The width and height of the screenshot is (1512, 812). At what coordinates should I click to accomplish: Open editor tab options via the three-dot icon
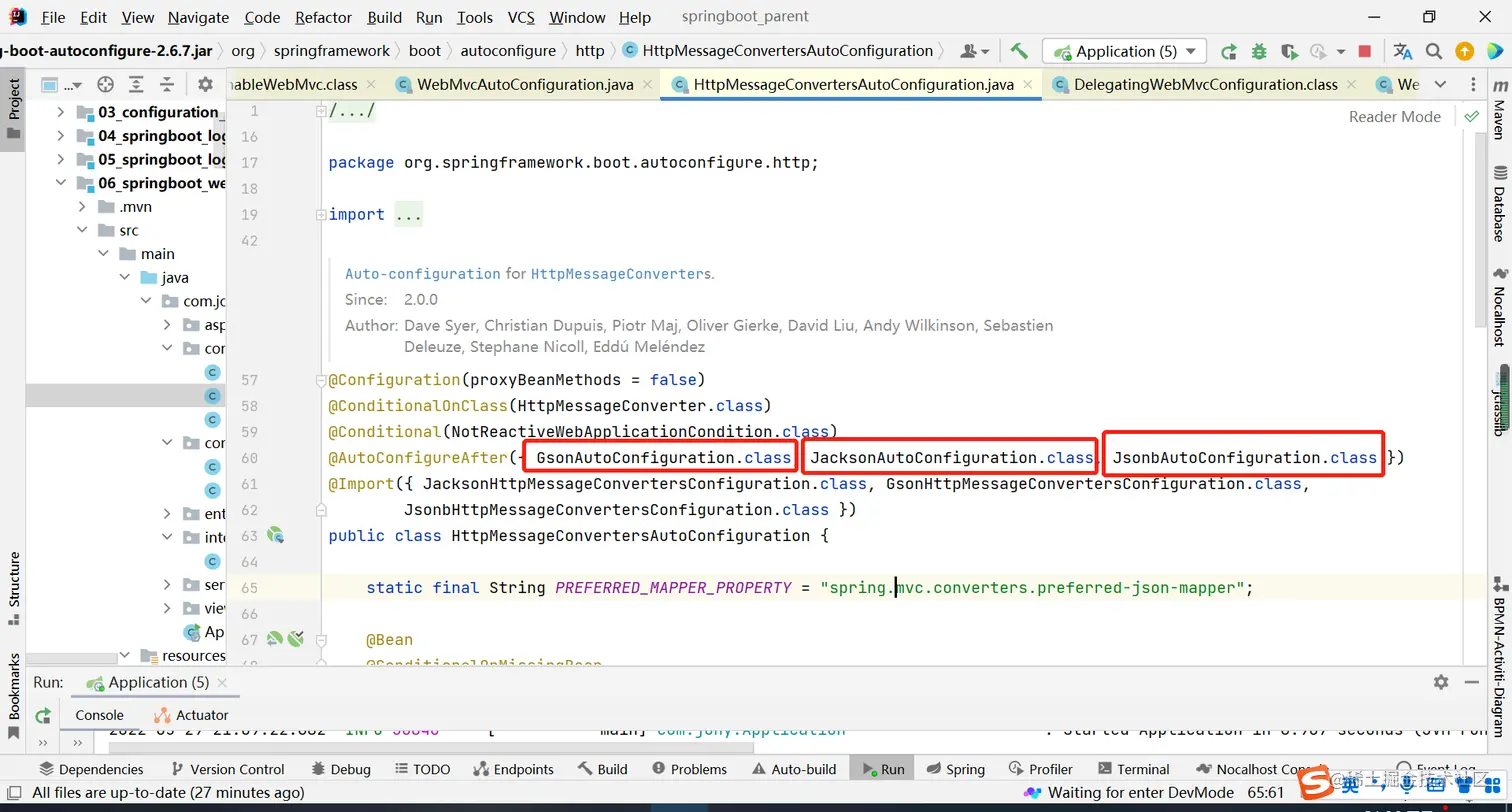(1474, 85)
